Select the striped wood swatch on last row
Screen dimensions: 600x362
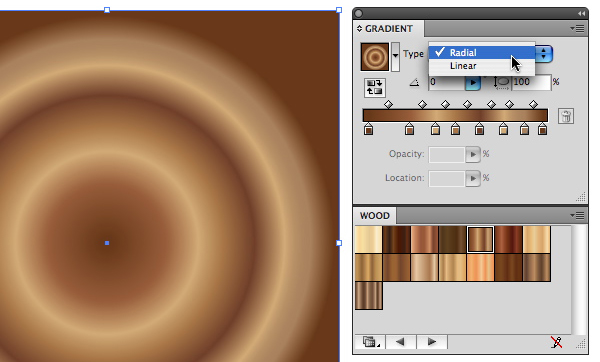368,295
